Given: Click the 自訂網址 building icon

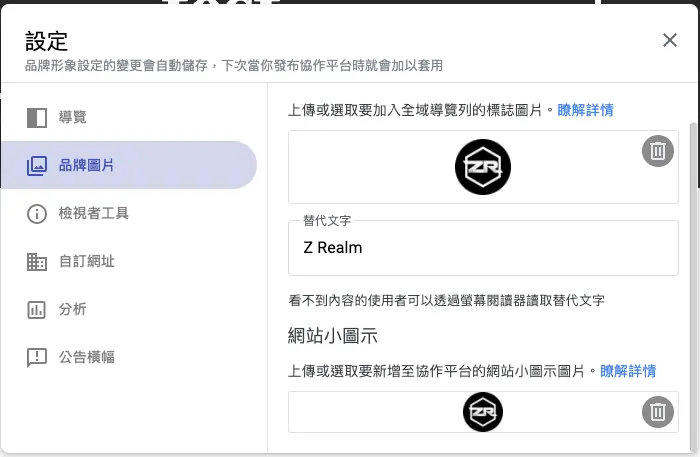Looking at the screenshot, I should [x=37, y=261].
